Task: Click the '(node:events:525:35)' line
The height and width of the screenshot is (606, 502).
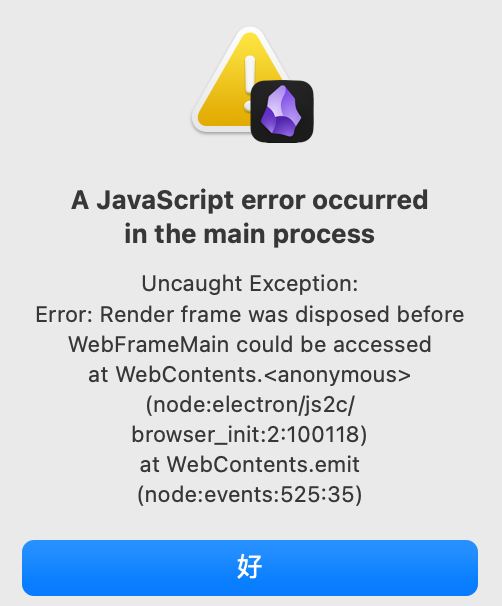Action: (x=250, y=495)
